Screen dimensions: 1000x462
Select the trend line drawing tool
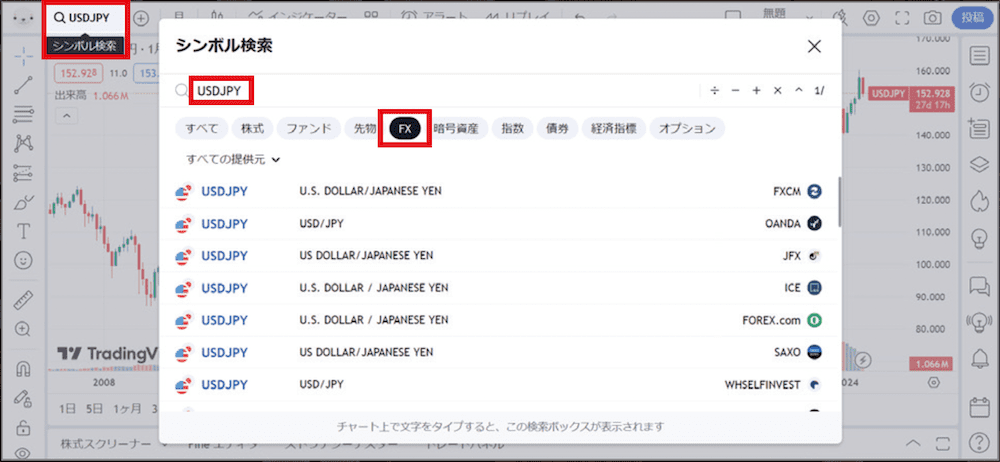24,85
